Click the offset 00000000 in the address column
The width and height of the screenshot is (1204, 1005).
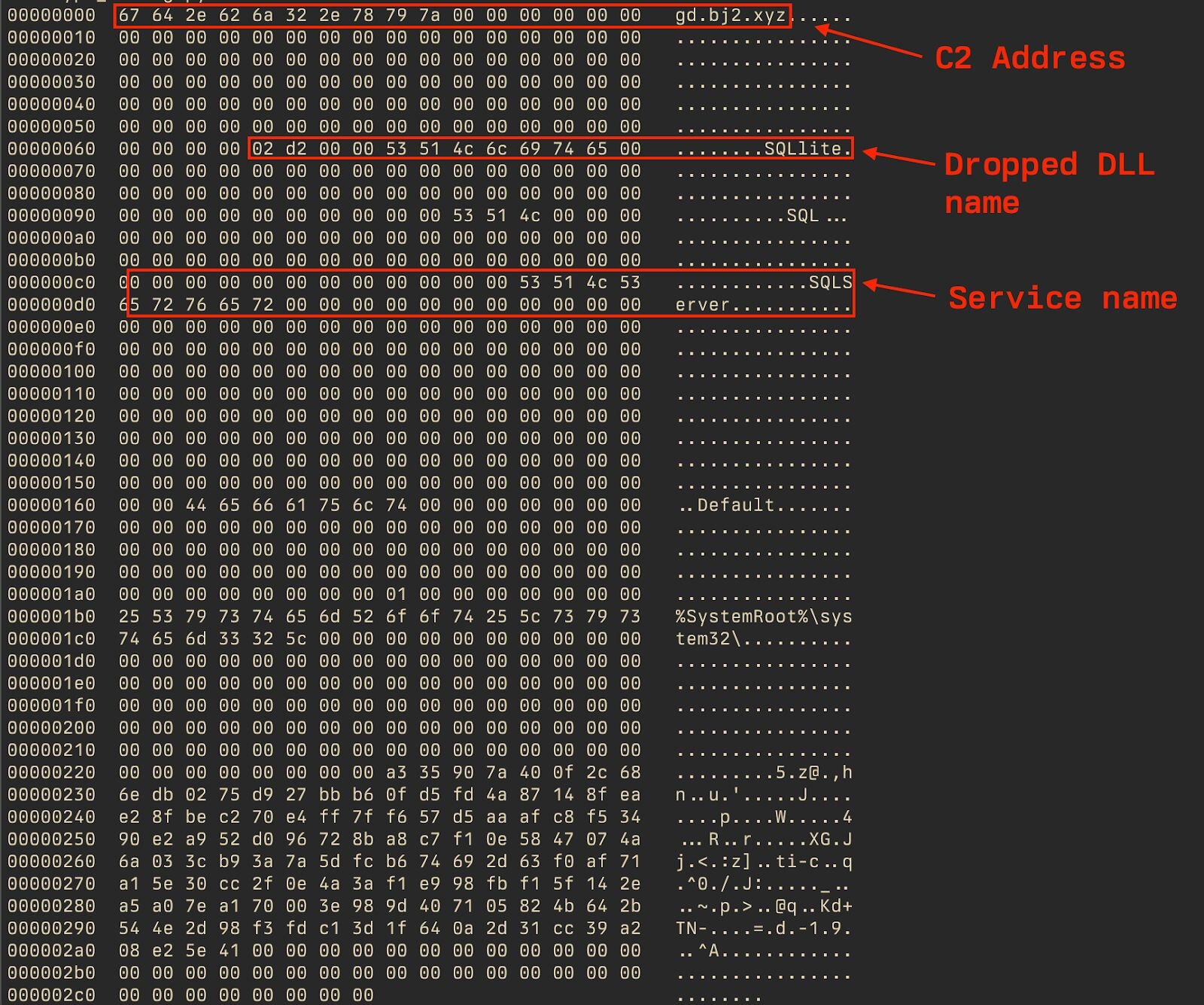click(x=52, y=16)
